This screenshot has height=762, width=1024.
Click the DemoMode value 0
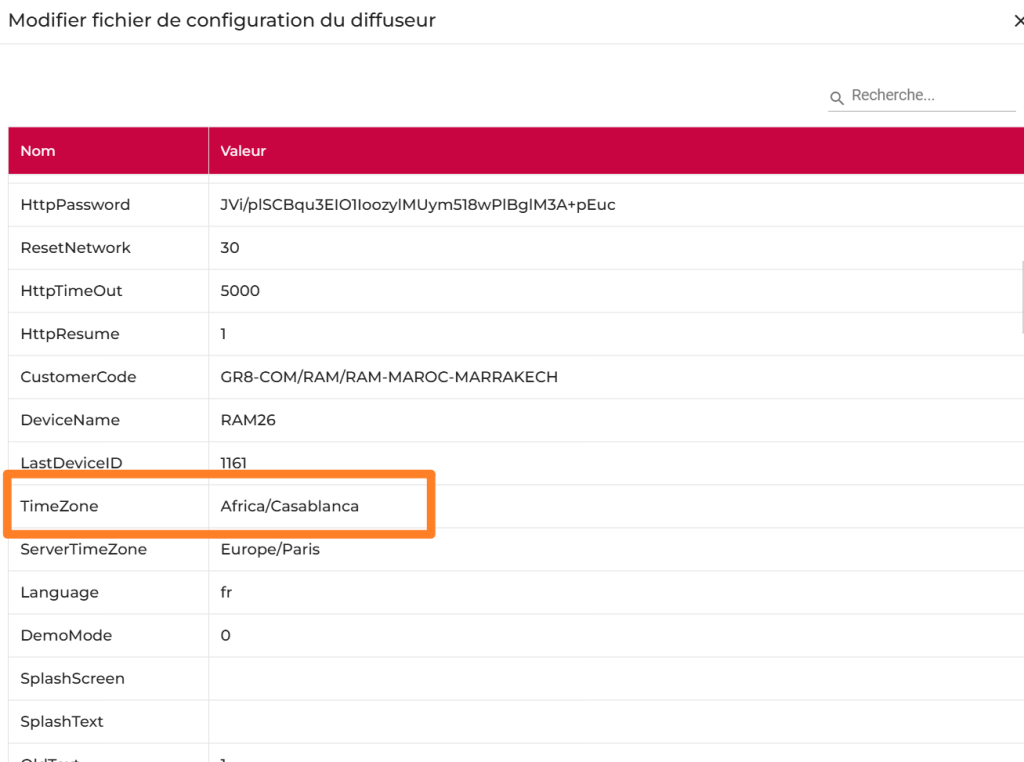(x=225, y=635)
